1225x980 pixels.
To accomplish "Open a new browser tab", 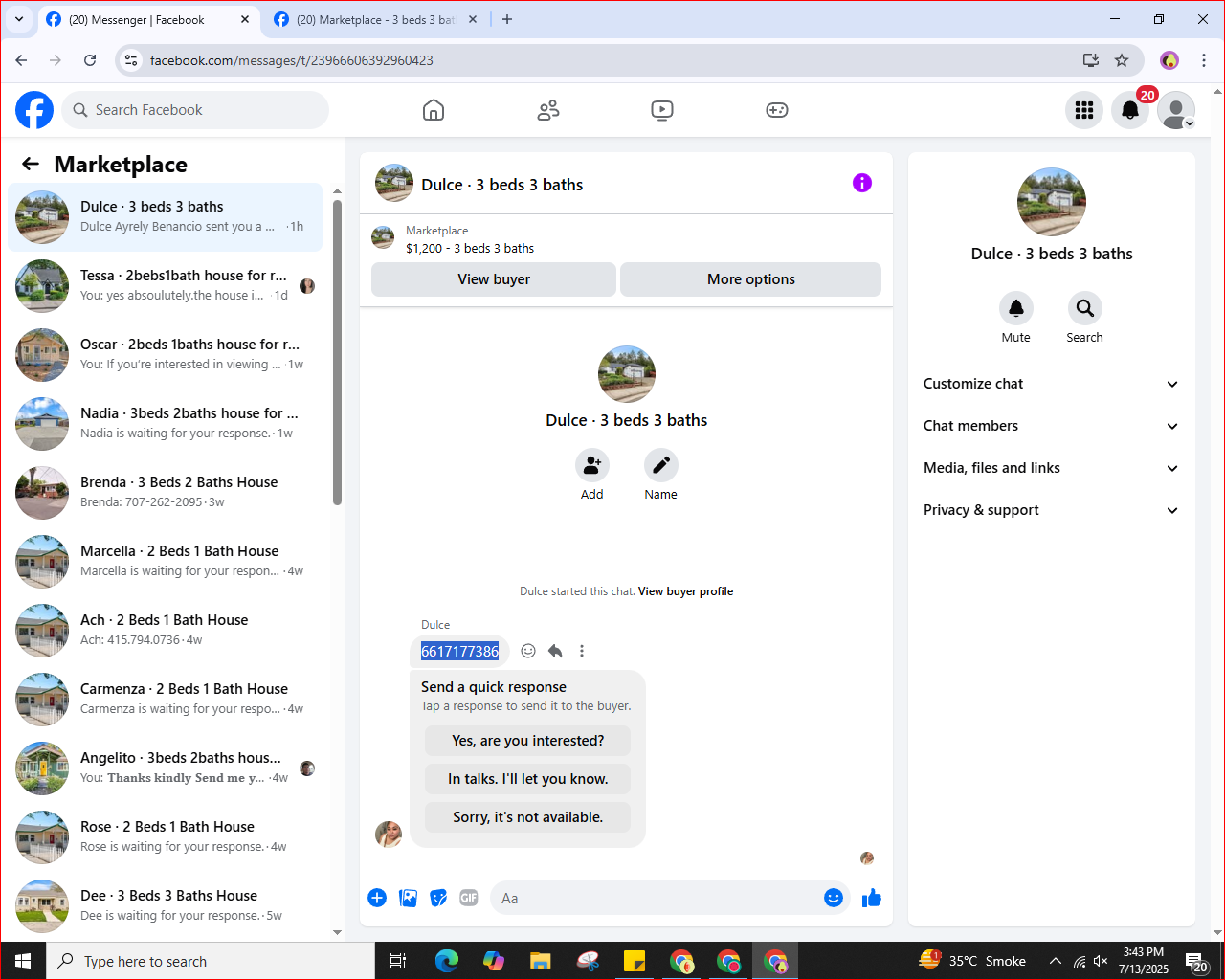I will tap(507, 19).
